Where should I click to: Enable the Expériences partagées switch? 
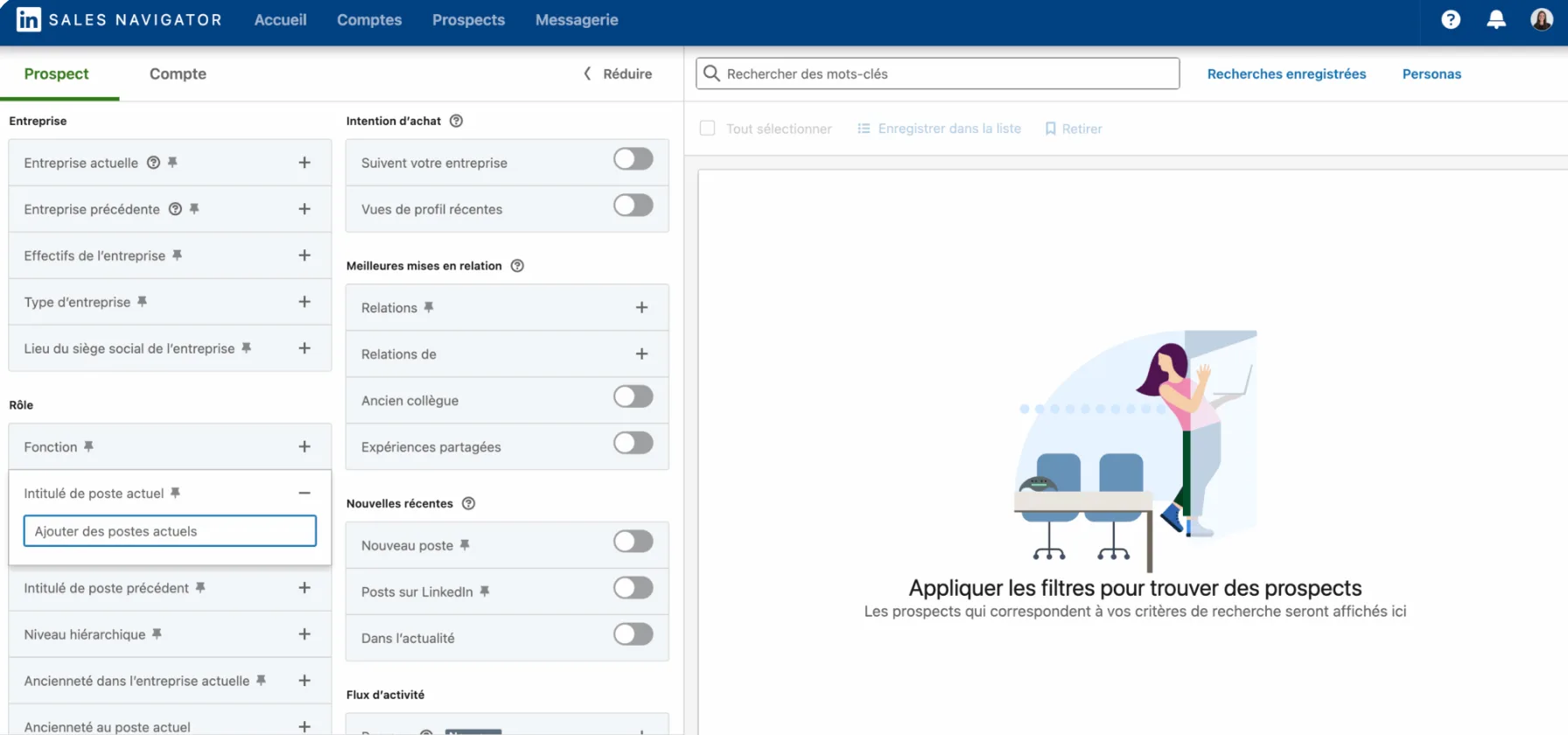[633, 444]
